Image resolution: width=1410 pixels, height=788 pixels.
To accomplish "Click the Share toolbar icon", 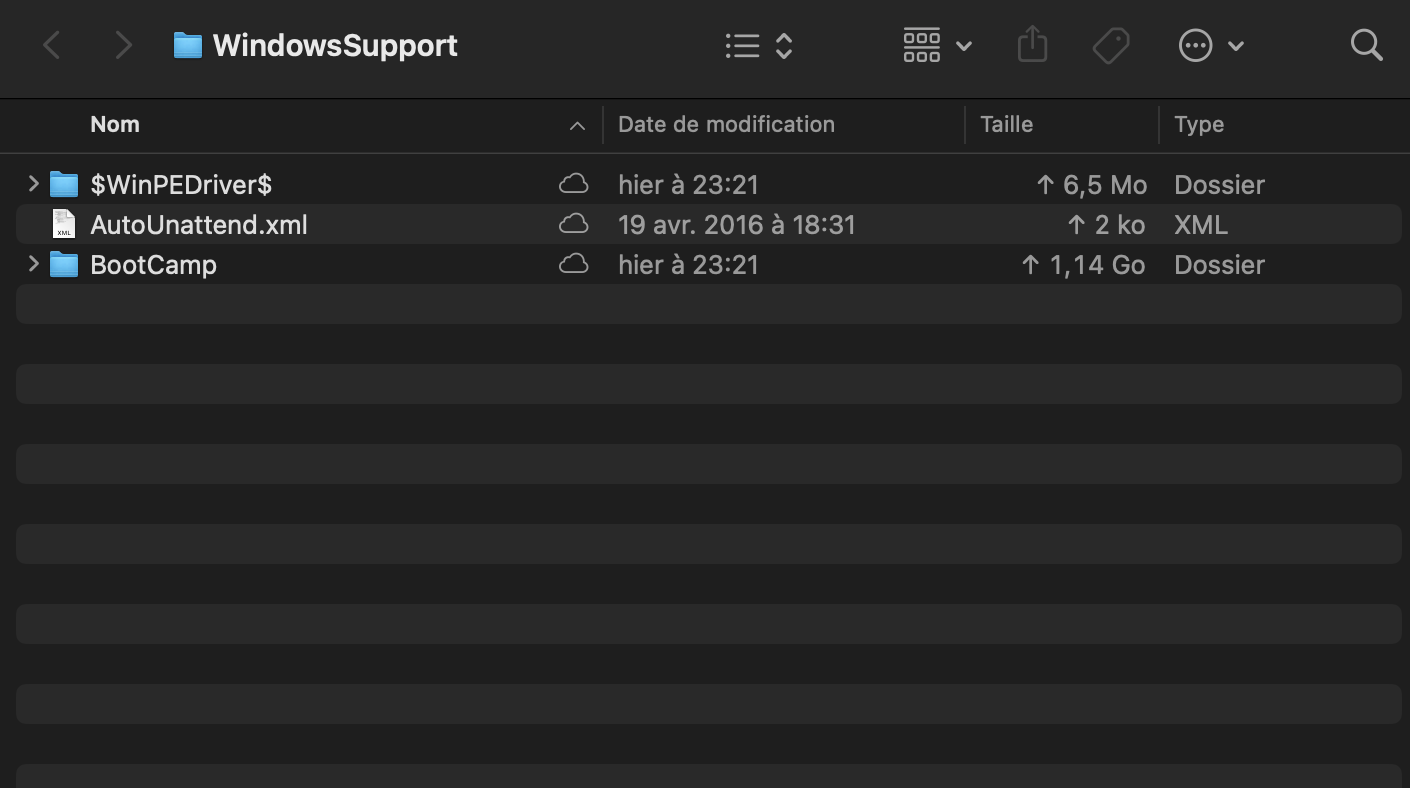I will click(x=1032, y=45).
